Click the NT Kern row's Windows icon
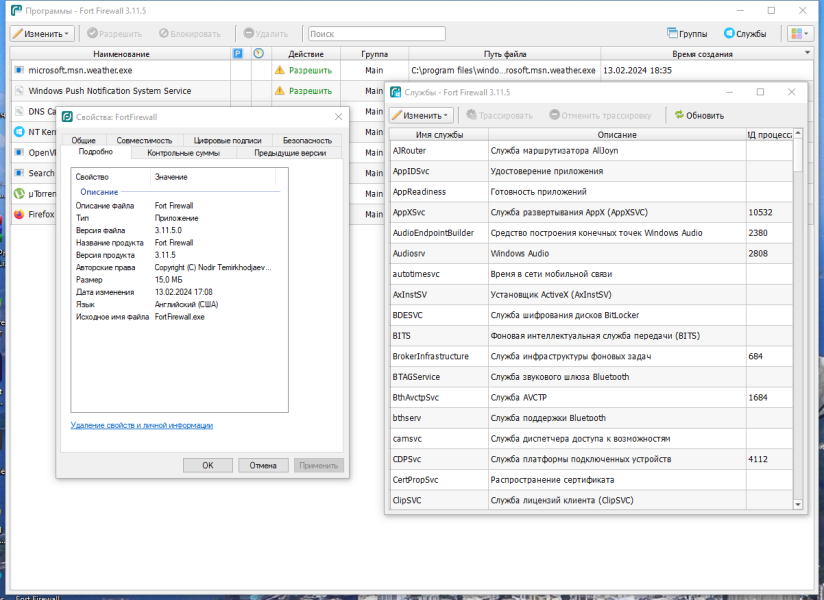 tap(19, 132)
